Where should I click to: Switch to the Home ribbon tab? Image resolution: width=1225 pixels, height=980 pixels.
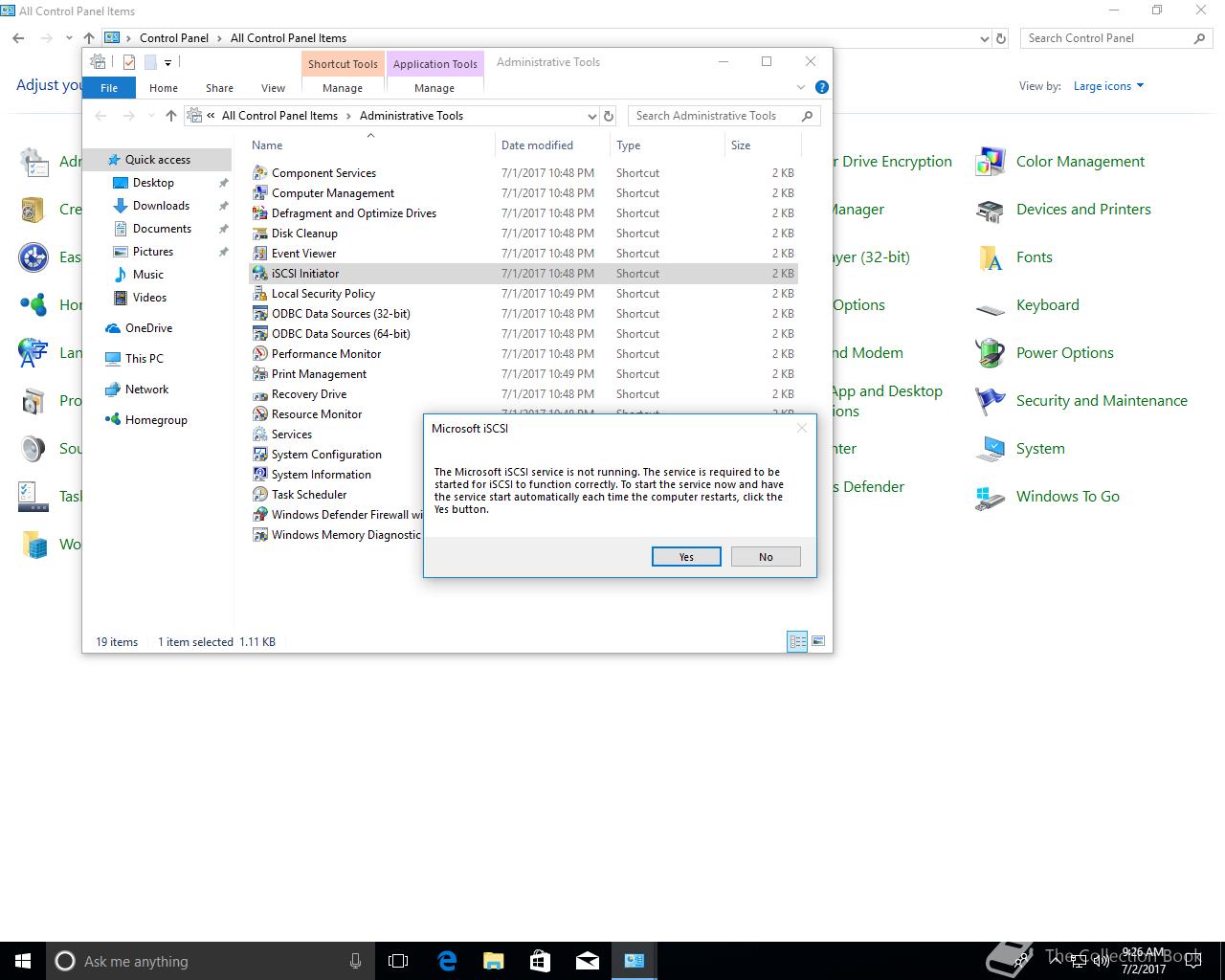click(164, 88)
